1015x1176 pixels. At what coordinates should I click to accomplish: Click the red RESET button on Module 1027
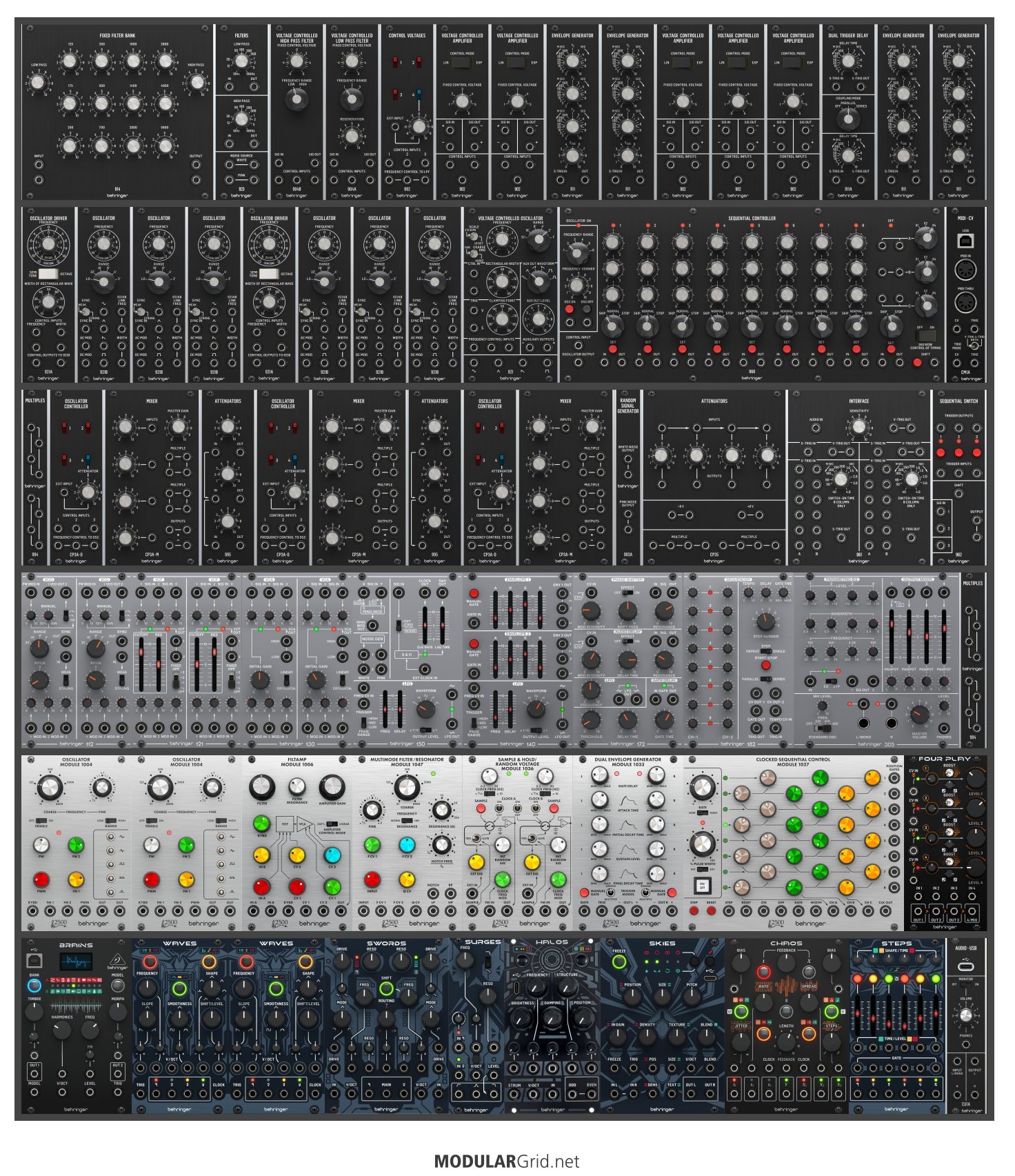click(x=711, y=910)
